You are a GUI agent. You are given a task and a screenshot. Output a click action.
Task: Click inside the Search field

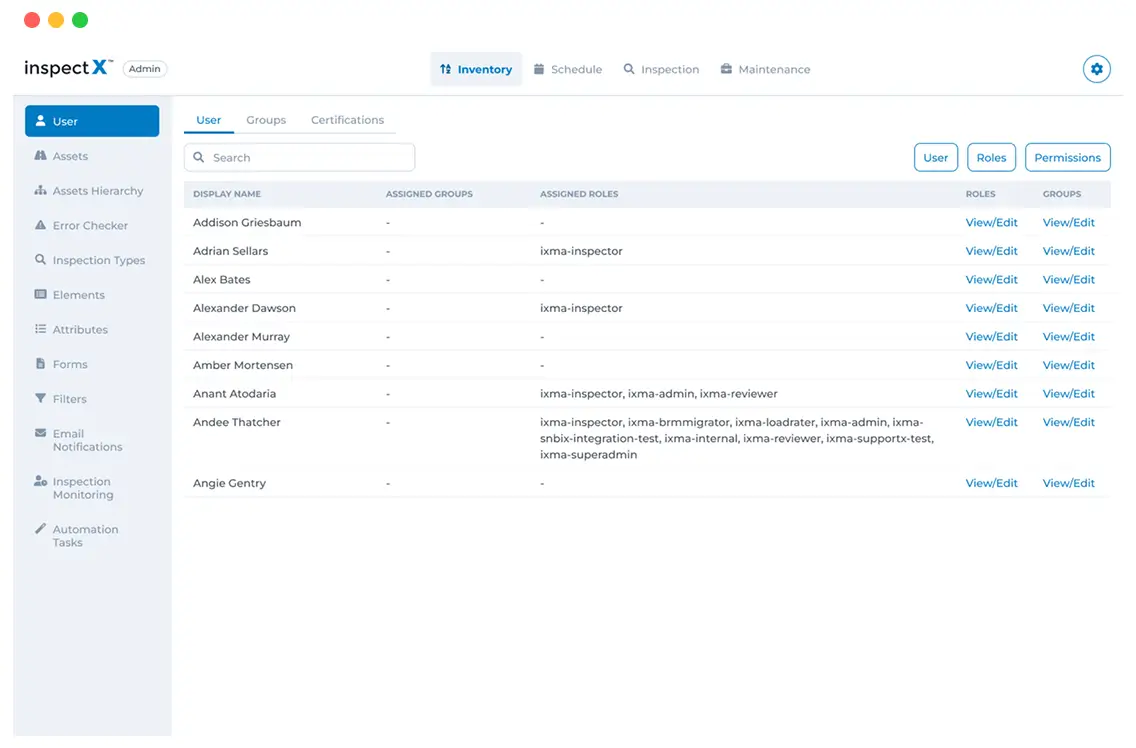click(299, 157)
